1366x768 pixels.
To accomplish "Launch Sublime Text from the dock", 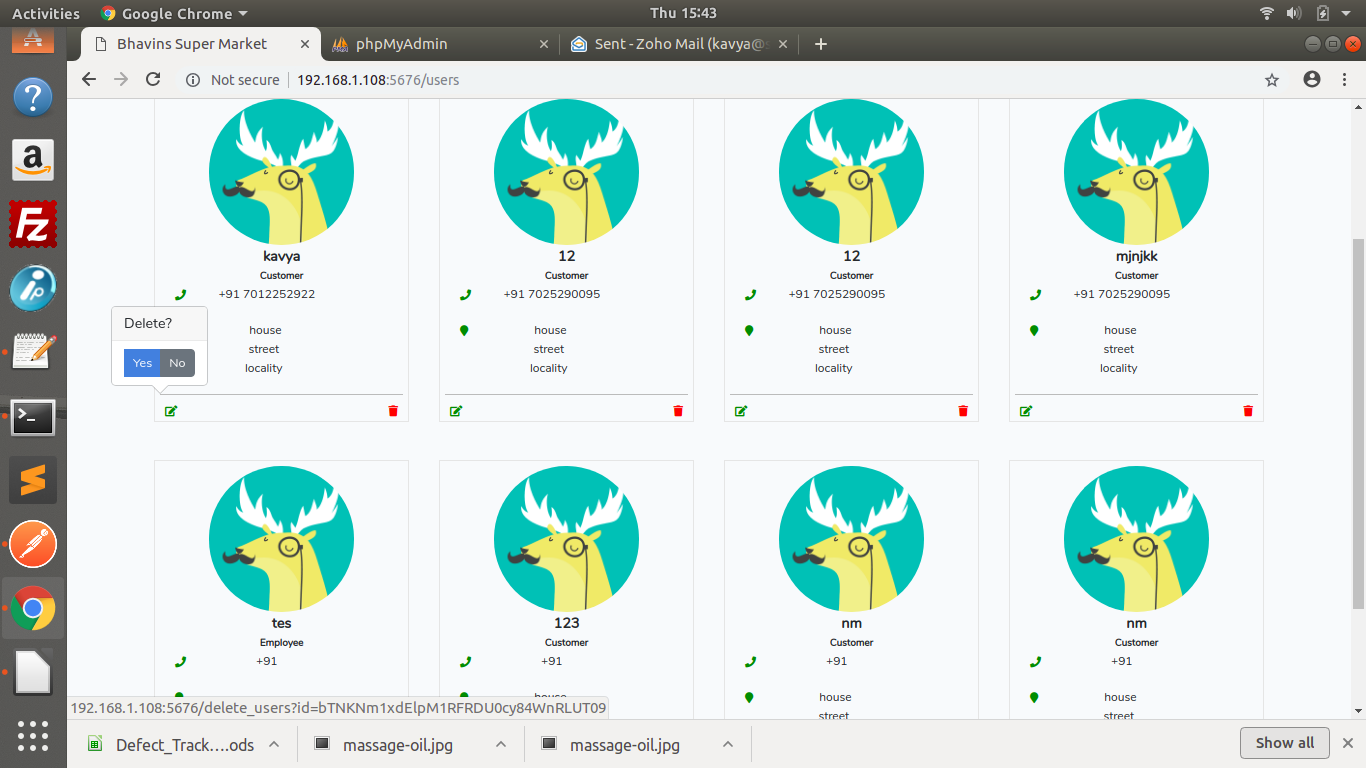I will (x=33, y=481).
